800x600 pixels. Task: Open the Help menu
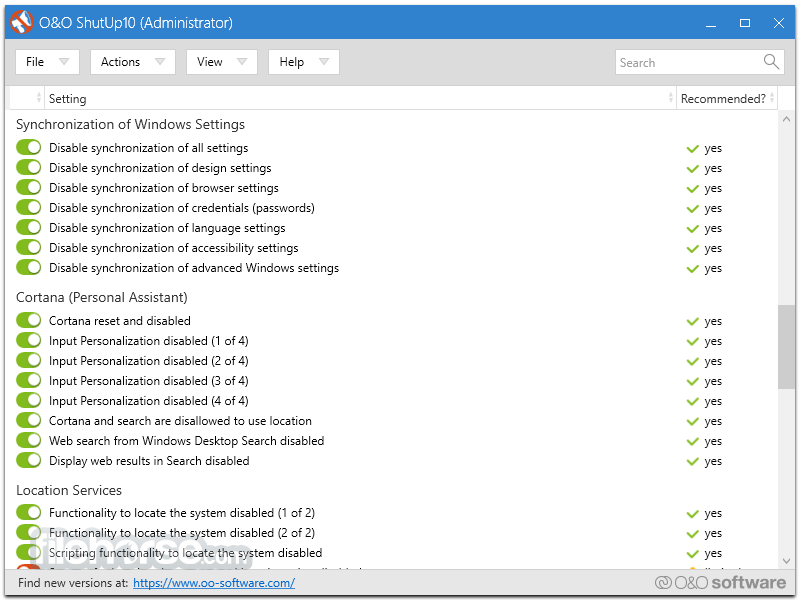point(304,62)
